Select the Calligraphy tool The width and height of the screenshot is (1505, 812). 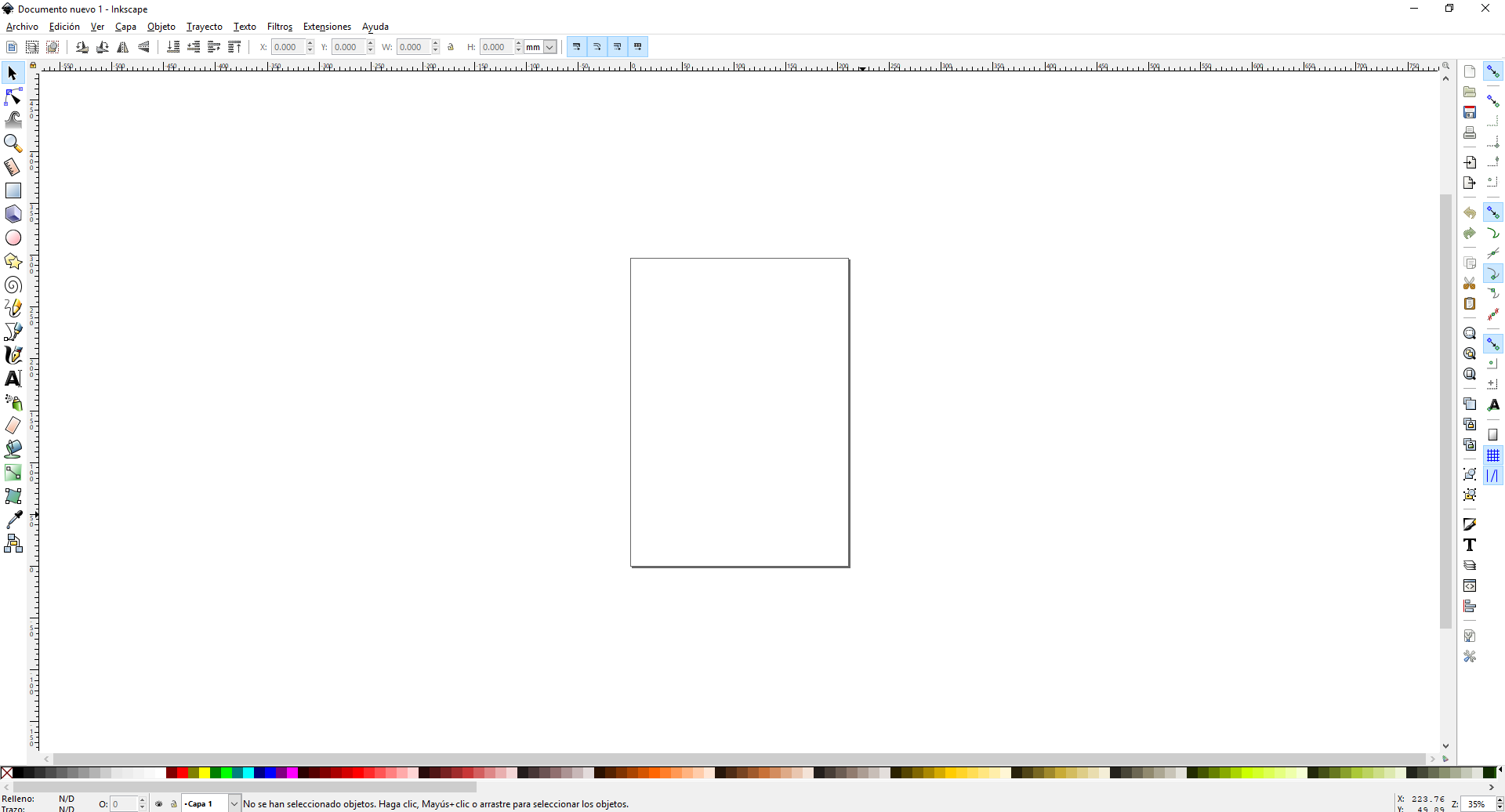point(13,355)
